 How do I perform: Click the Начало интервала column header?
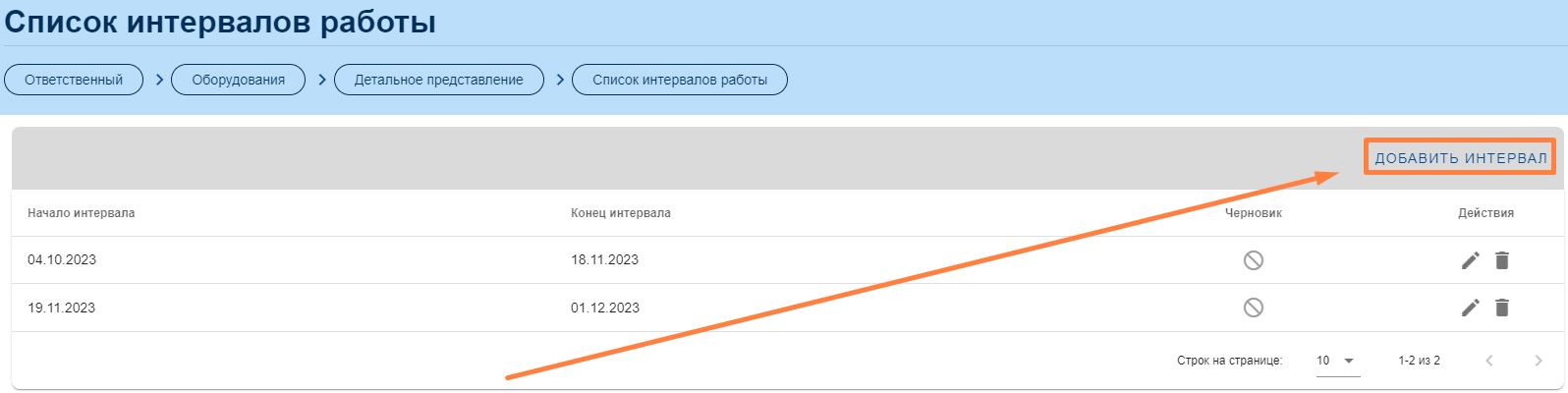coord(82,213)
